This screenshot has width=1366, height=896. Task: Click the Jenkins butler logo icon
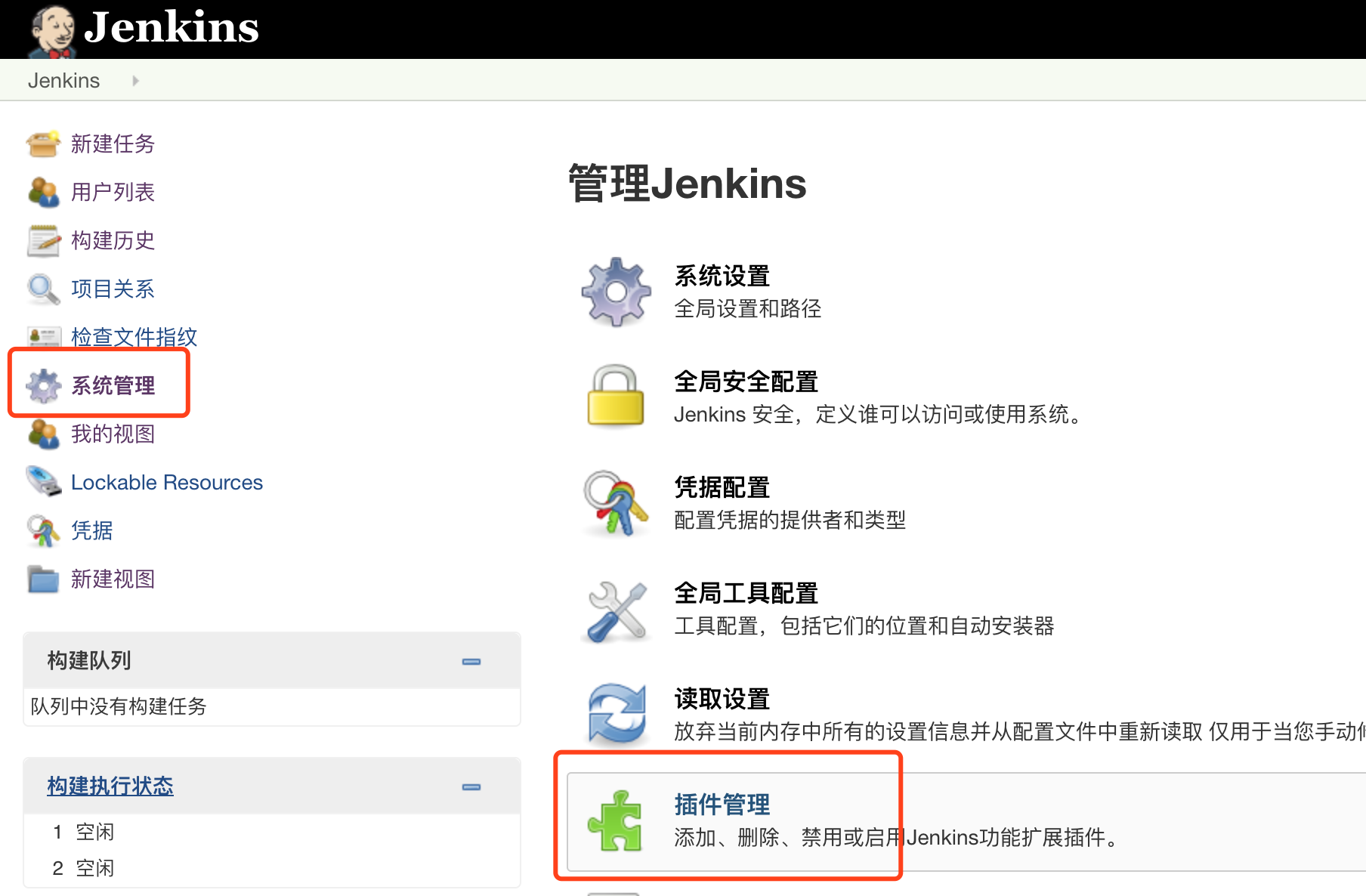53,30
